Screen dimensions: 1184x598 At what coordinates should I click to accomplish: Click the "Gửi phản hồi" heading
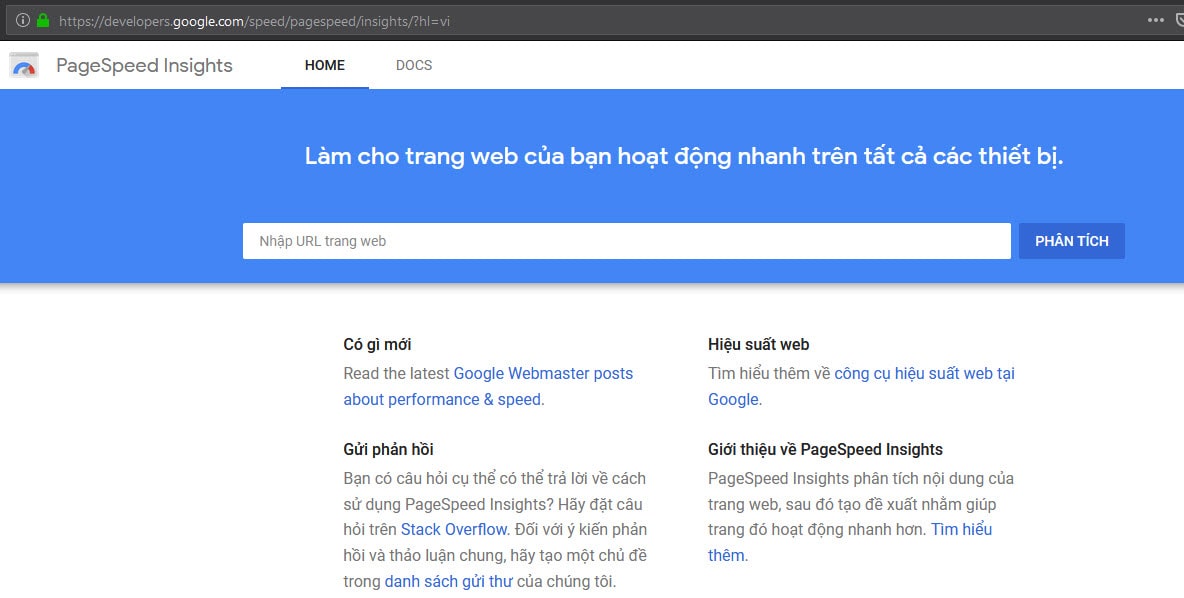(388, 449)
